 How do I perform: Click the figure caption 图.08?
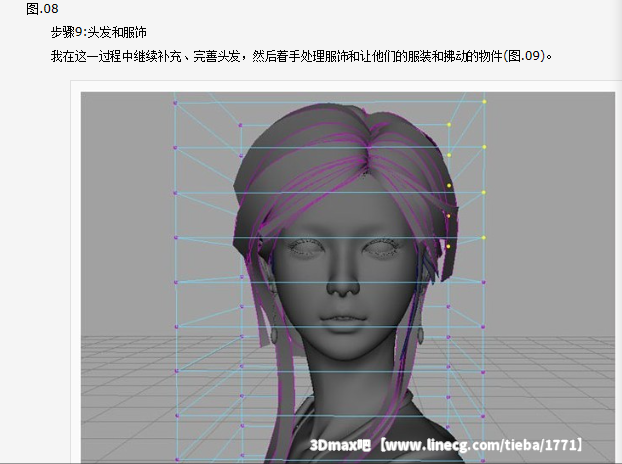[x=42, y=9]
